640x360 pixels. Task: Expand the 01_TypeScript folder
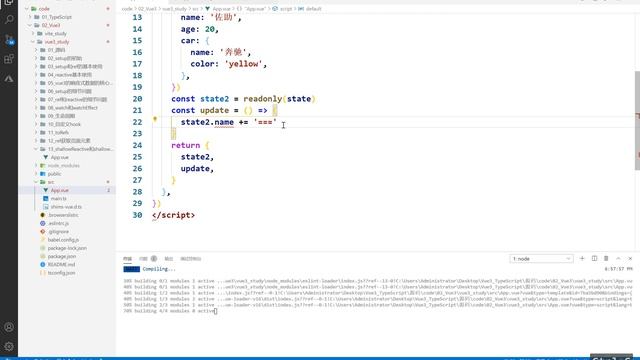tap(30, 17)
